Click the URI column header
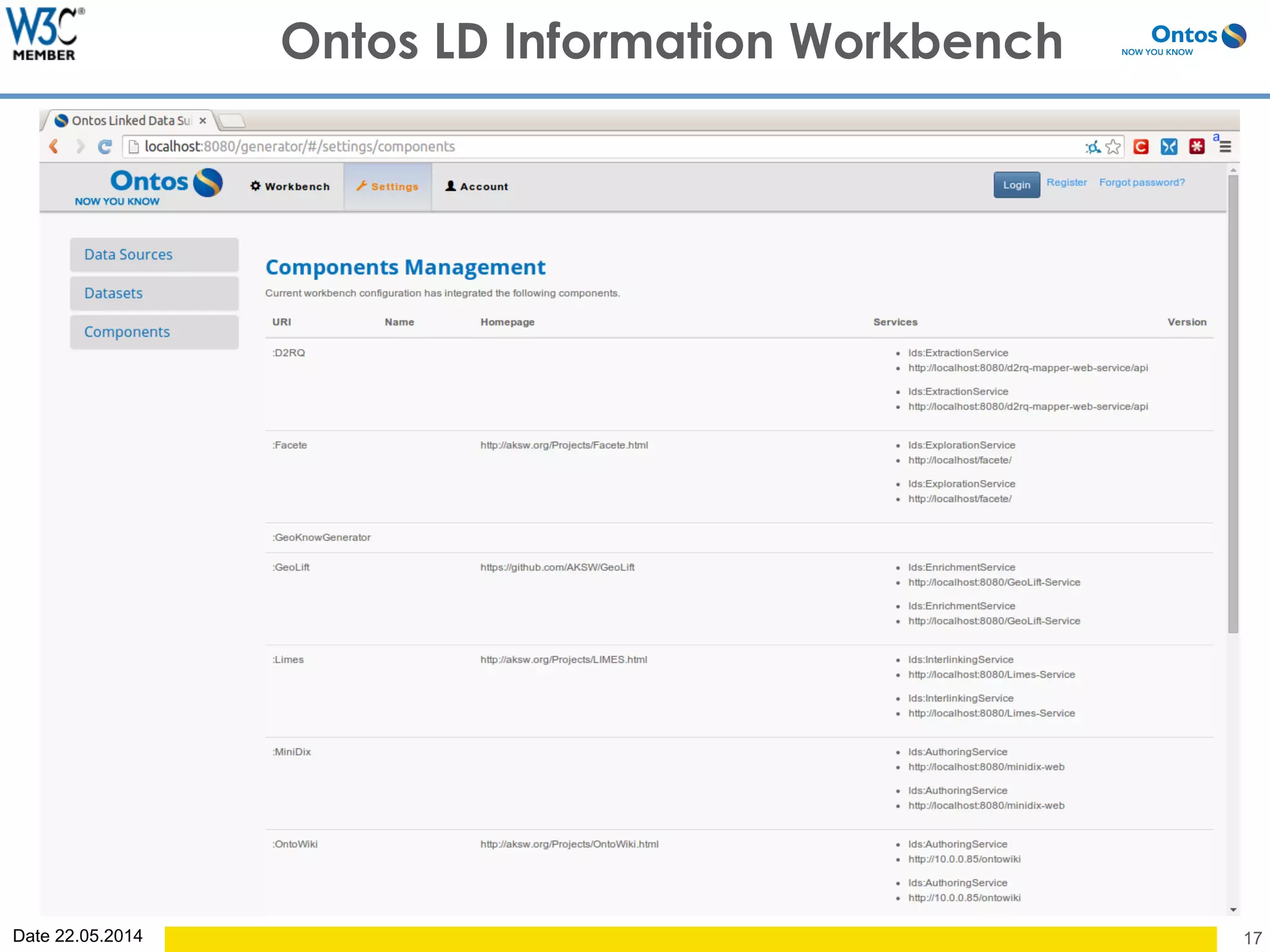The image size is (1270, 952). pos(282,322)
